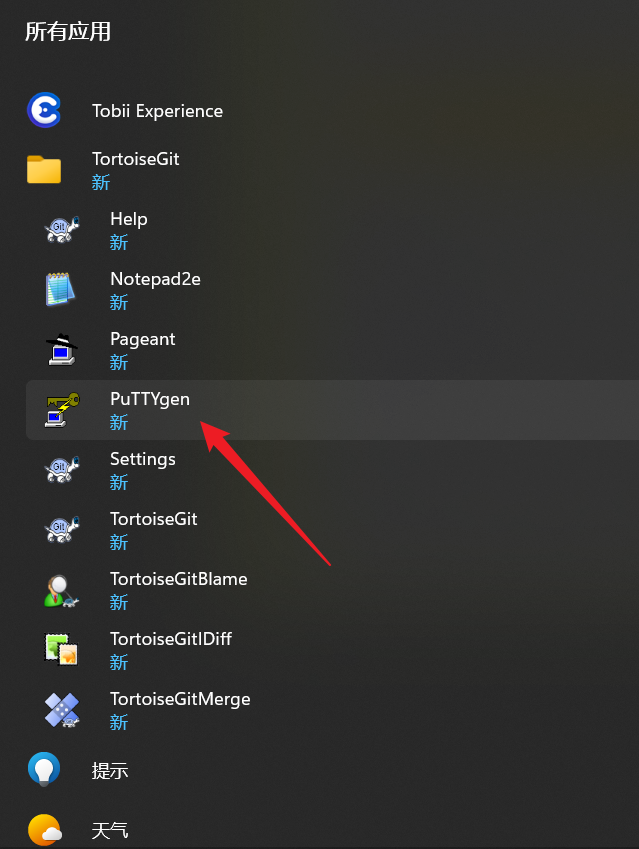
Task: Select the Notepad2e text label
Action: coord(155,279)
